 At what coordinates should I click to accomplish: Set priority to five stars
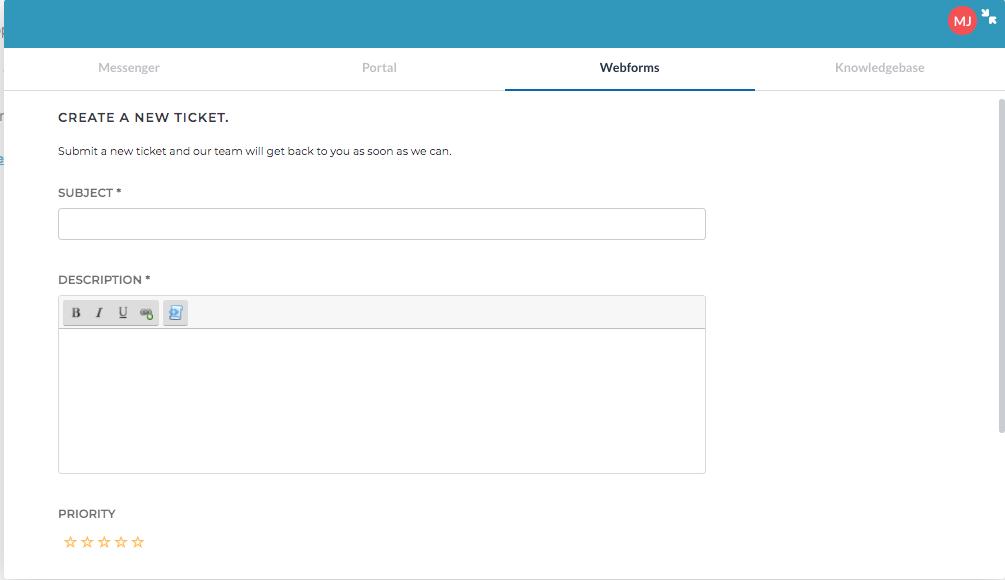(x=138, y=542)
